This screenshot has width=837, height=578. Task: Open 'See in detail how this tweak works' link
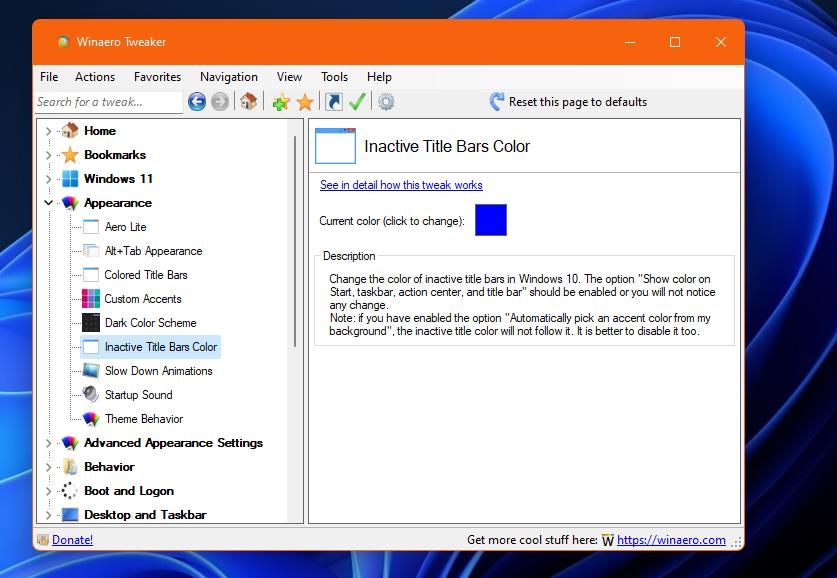(401, 185)
